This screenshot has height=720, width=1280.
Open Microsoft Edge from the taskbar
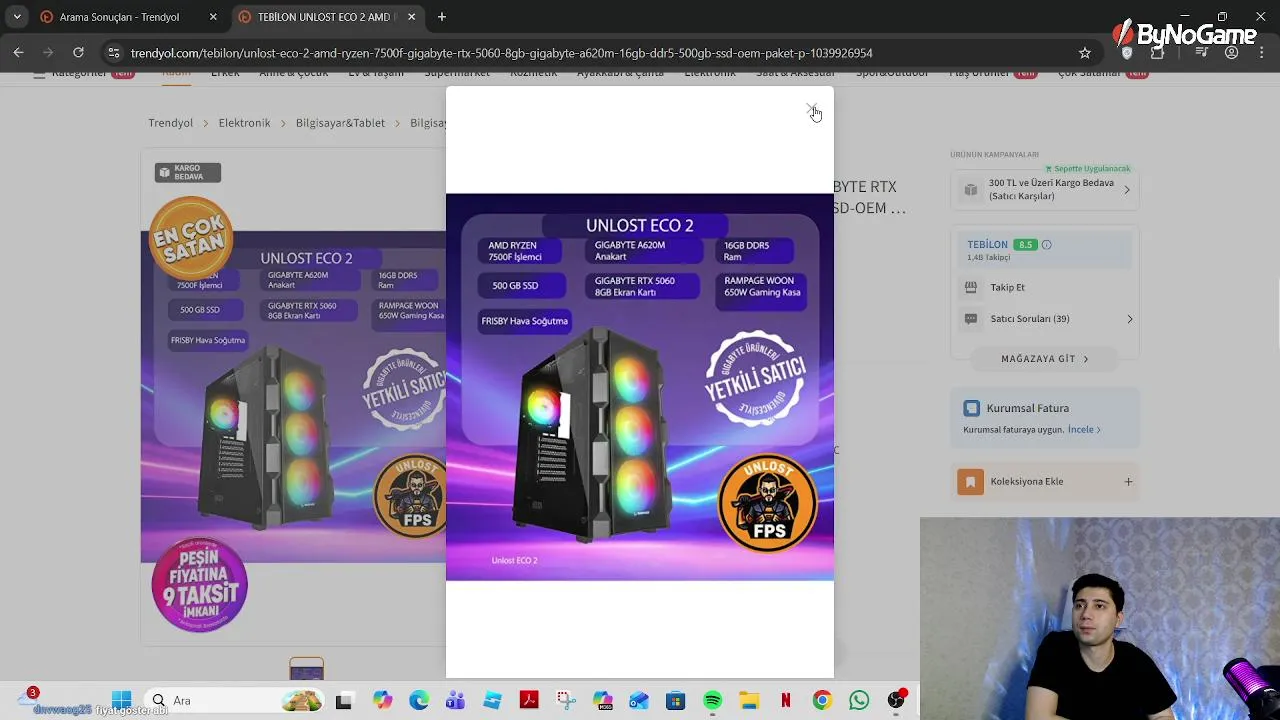click(x=419, y=700)
